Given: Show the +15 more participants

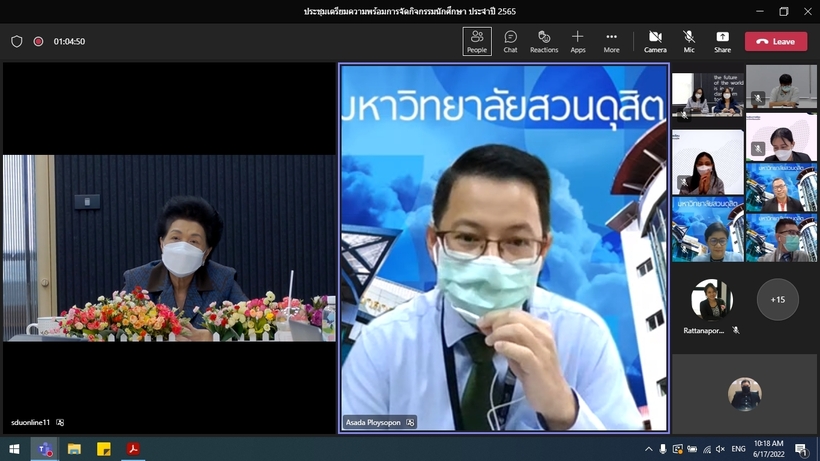Looking at the screenshot, I should tap(778, 299).
